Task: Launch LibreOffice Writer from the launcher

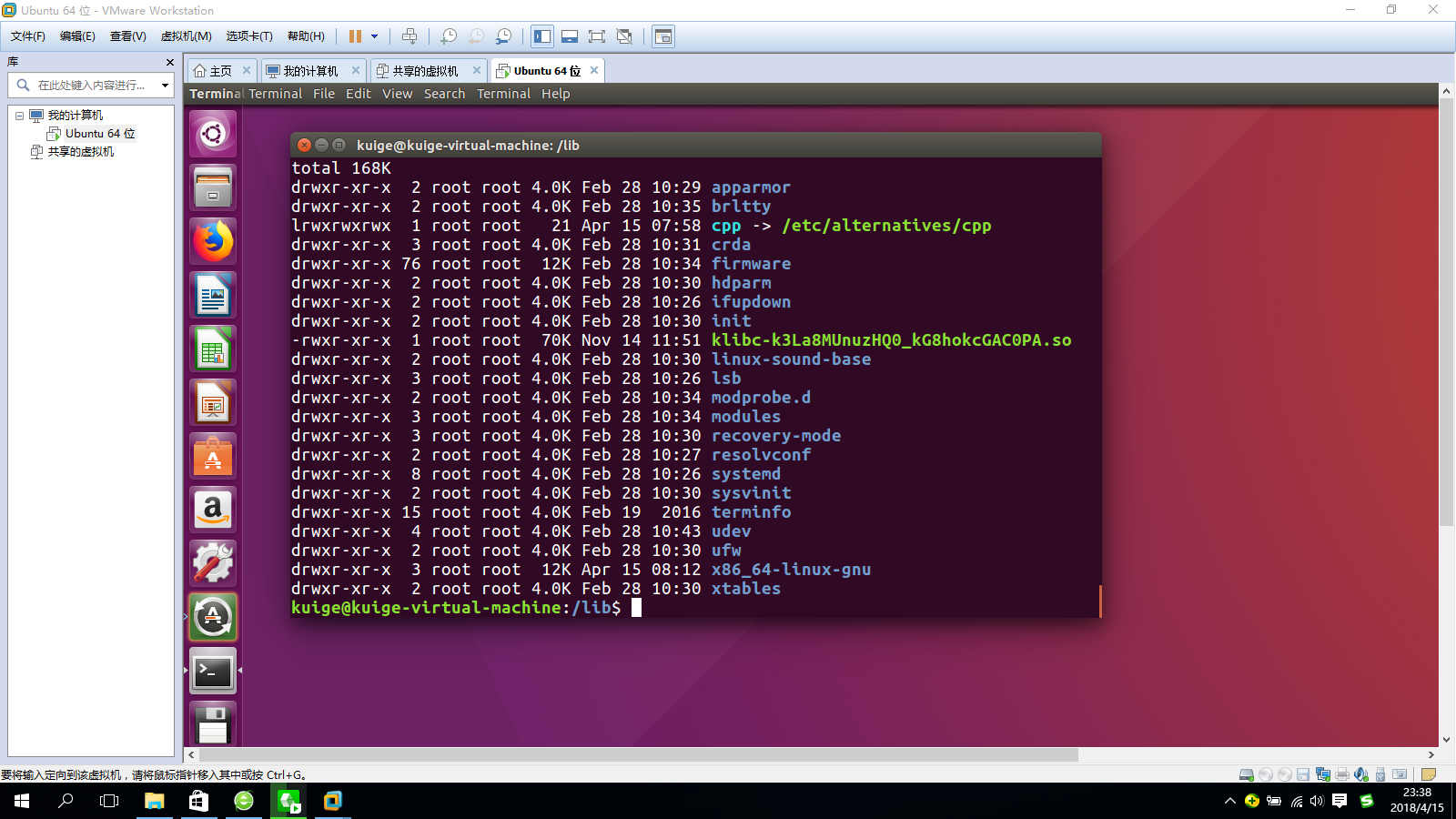Action: click(x=213, y=295)
